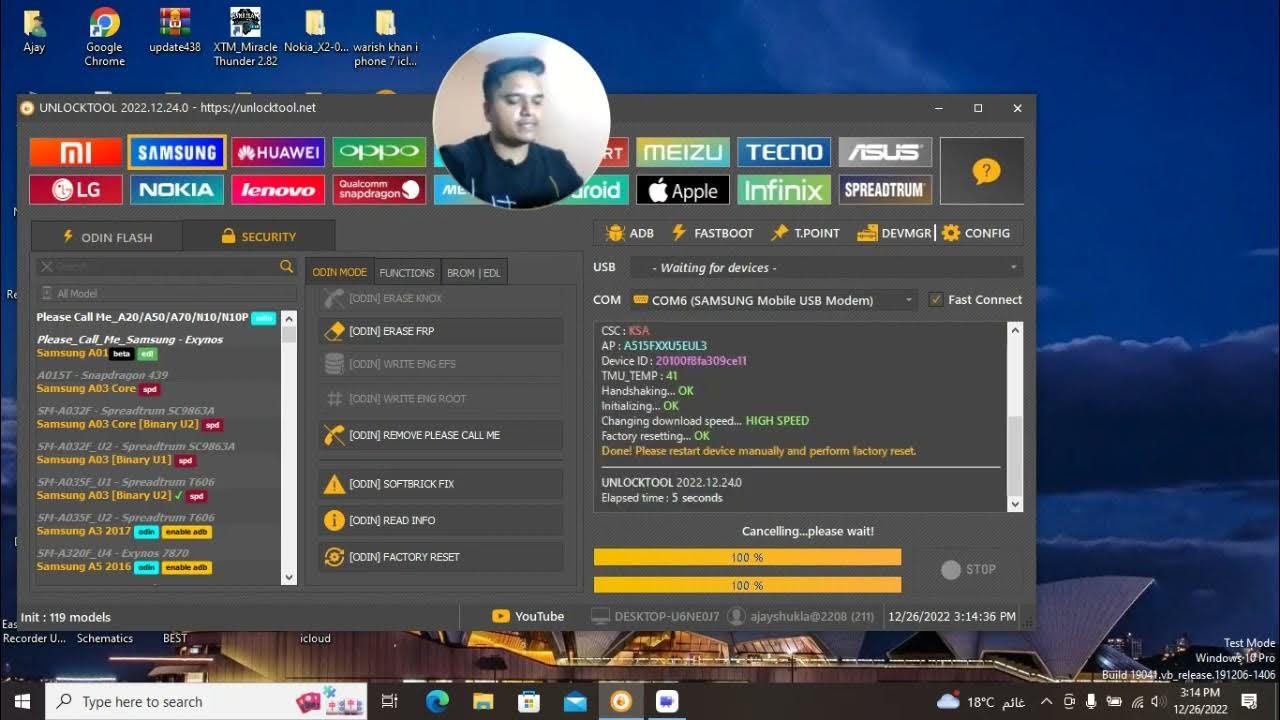
Task: Open the notification center icon
Action: 1249,701
